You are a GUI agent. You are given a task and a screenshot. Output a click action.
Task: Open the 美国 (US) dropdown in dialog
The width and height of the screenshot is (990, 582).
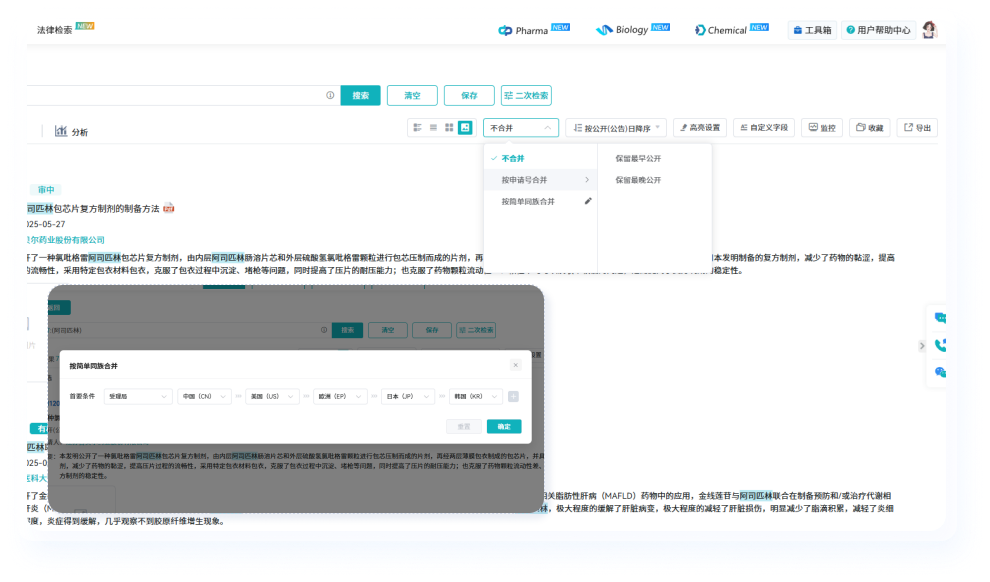point(272,396)
